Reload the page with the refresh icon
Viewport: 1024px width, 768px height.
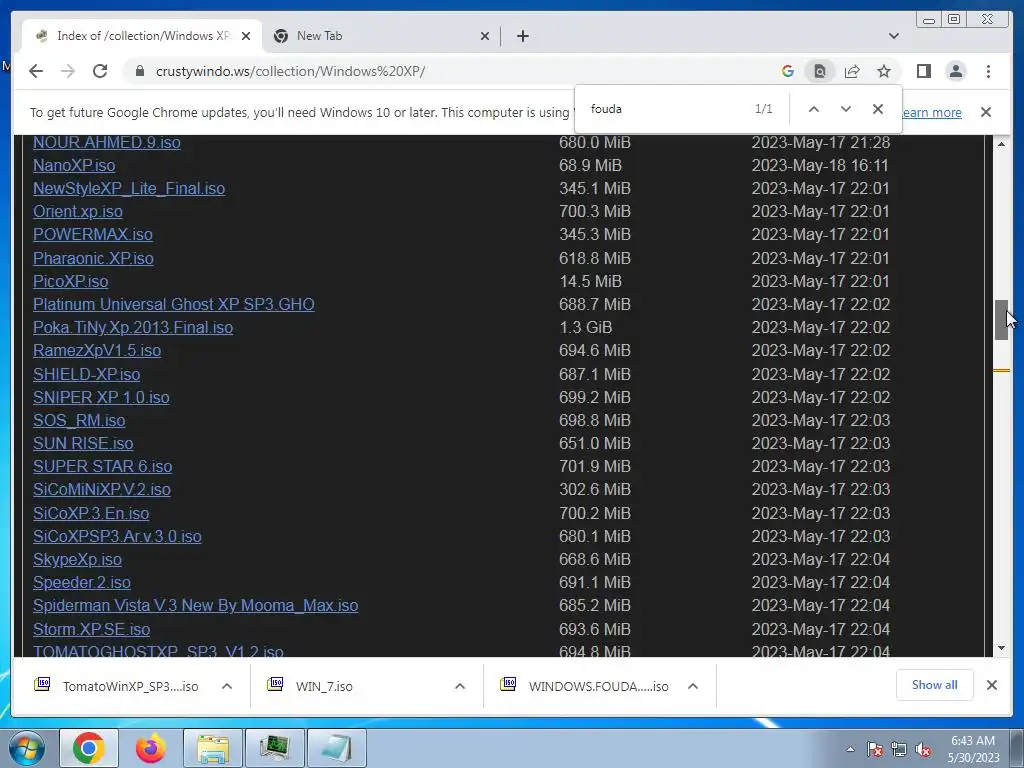tap(100, 71)
